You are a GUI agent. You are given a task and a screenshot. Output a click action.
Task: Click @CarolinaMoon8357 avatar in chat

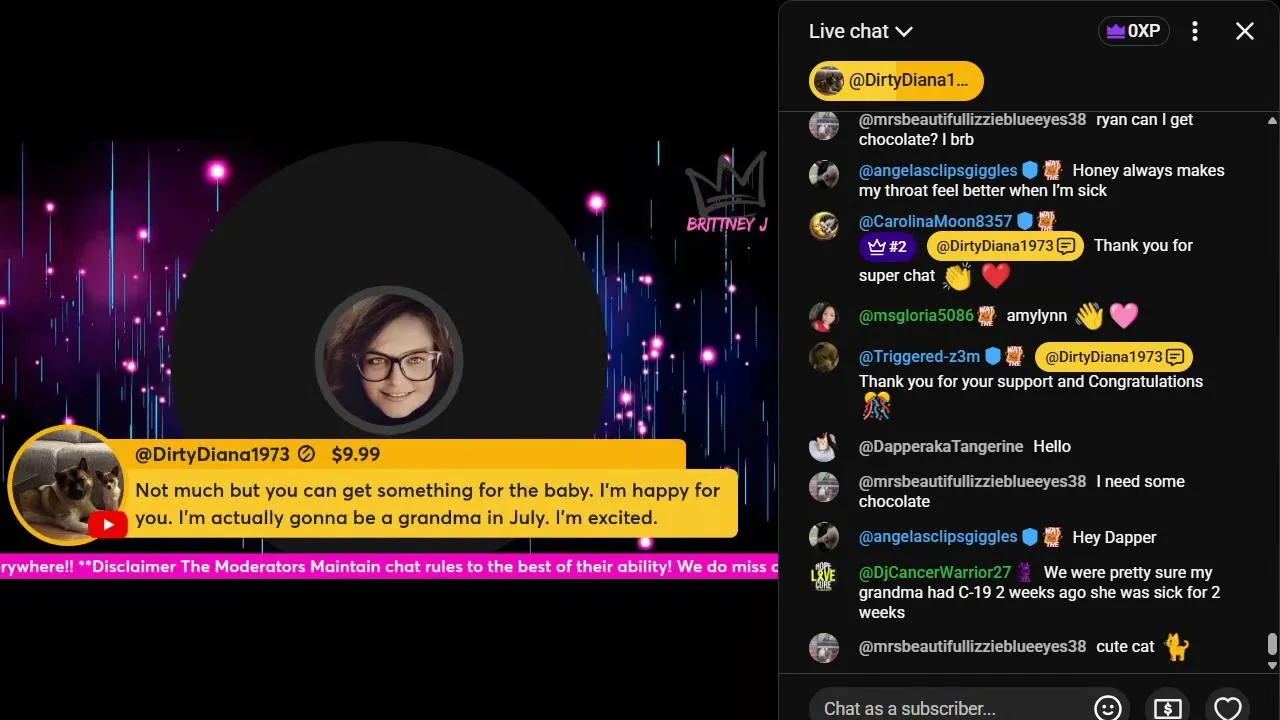[823, 225]
